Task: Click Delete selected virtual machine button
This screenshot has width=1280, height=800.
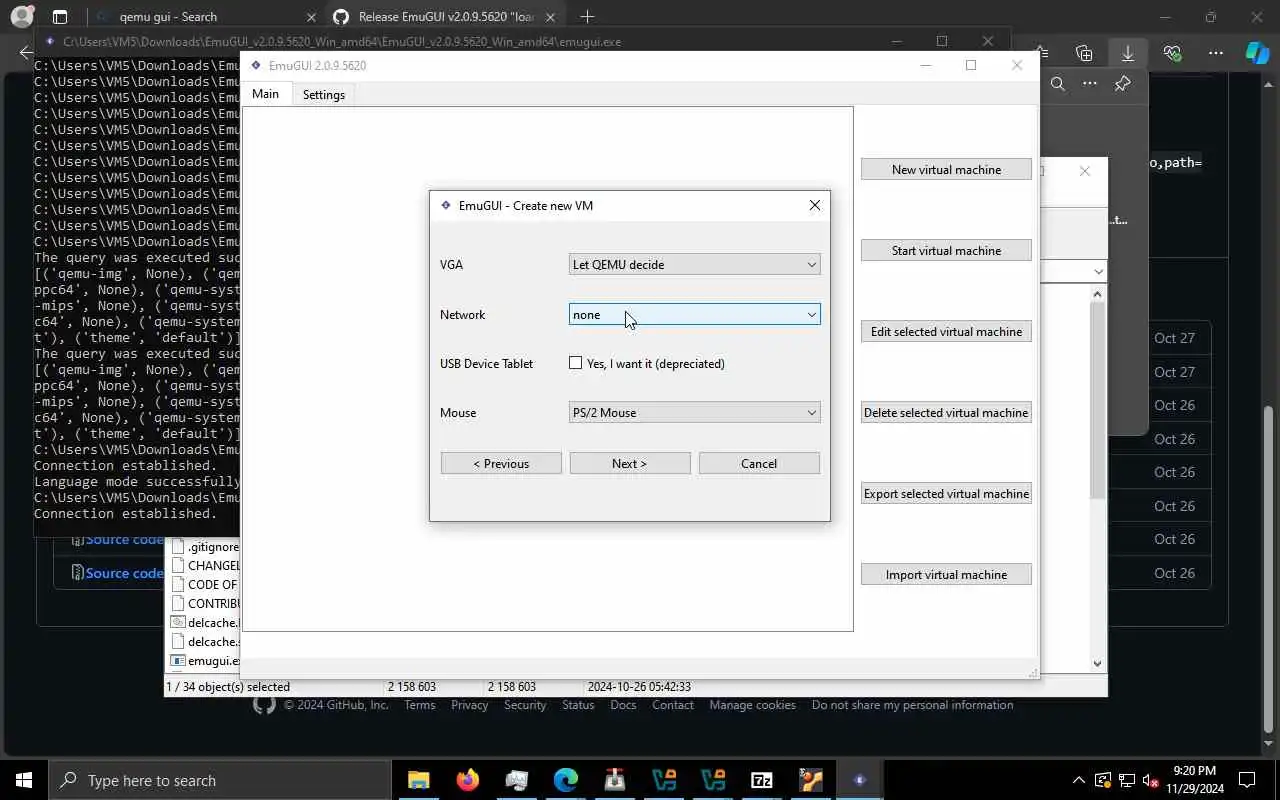Action: pos(946,412)
